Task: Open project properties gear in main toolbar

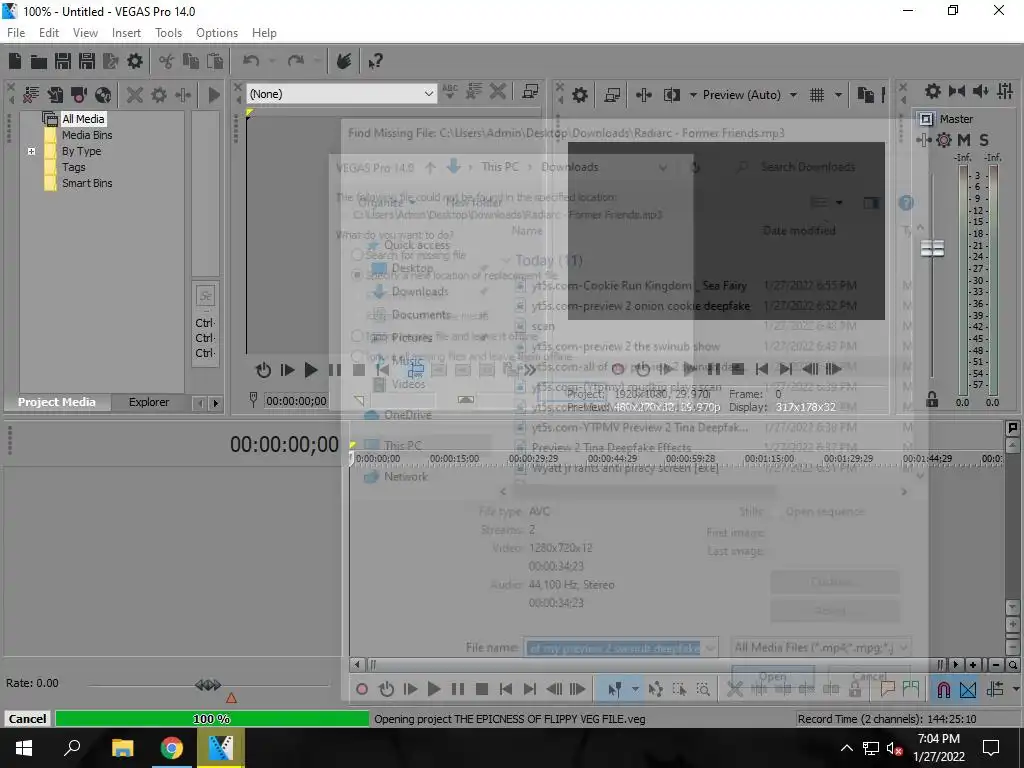Action: click(x=135, y=61)
